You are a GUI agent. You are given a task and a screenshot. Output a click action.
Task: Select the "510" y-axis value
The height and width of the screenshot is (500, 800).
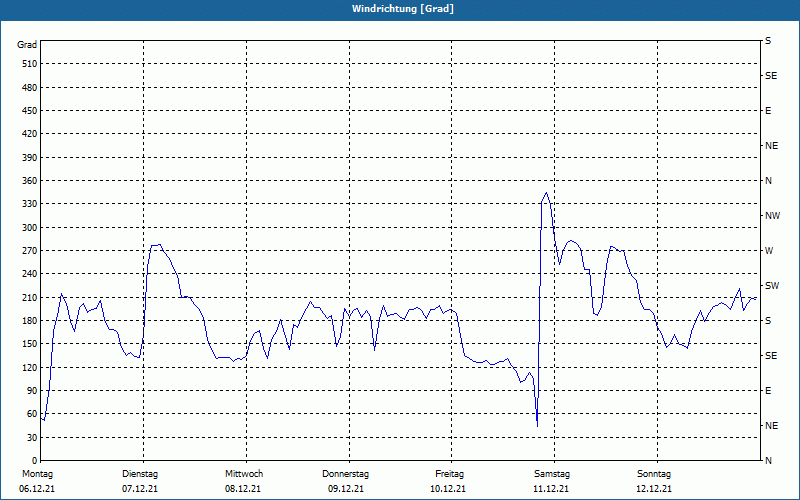tap(30, 64)
